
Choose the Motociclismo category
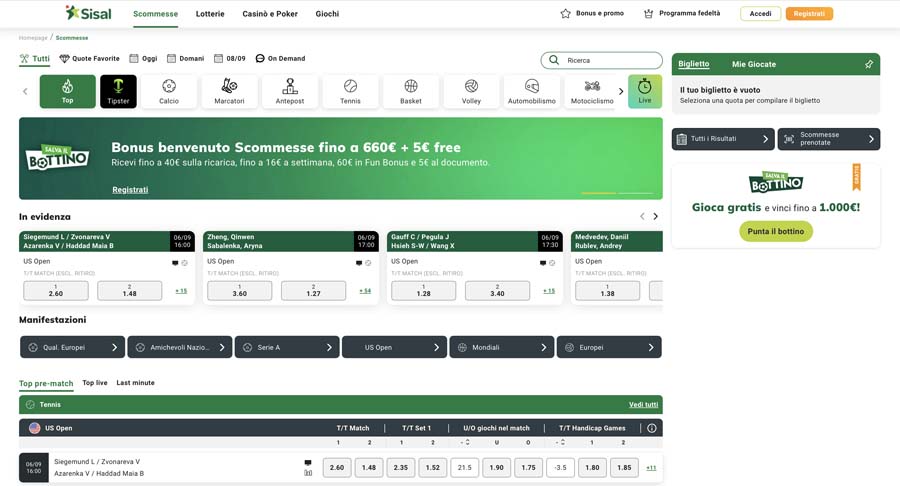pos(592,91)
